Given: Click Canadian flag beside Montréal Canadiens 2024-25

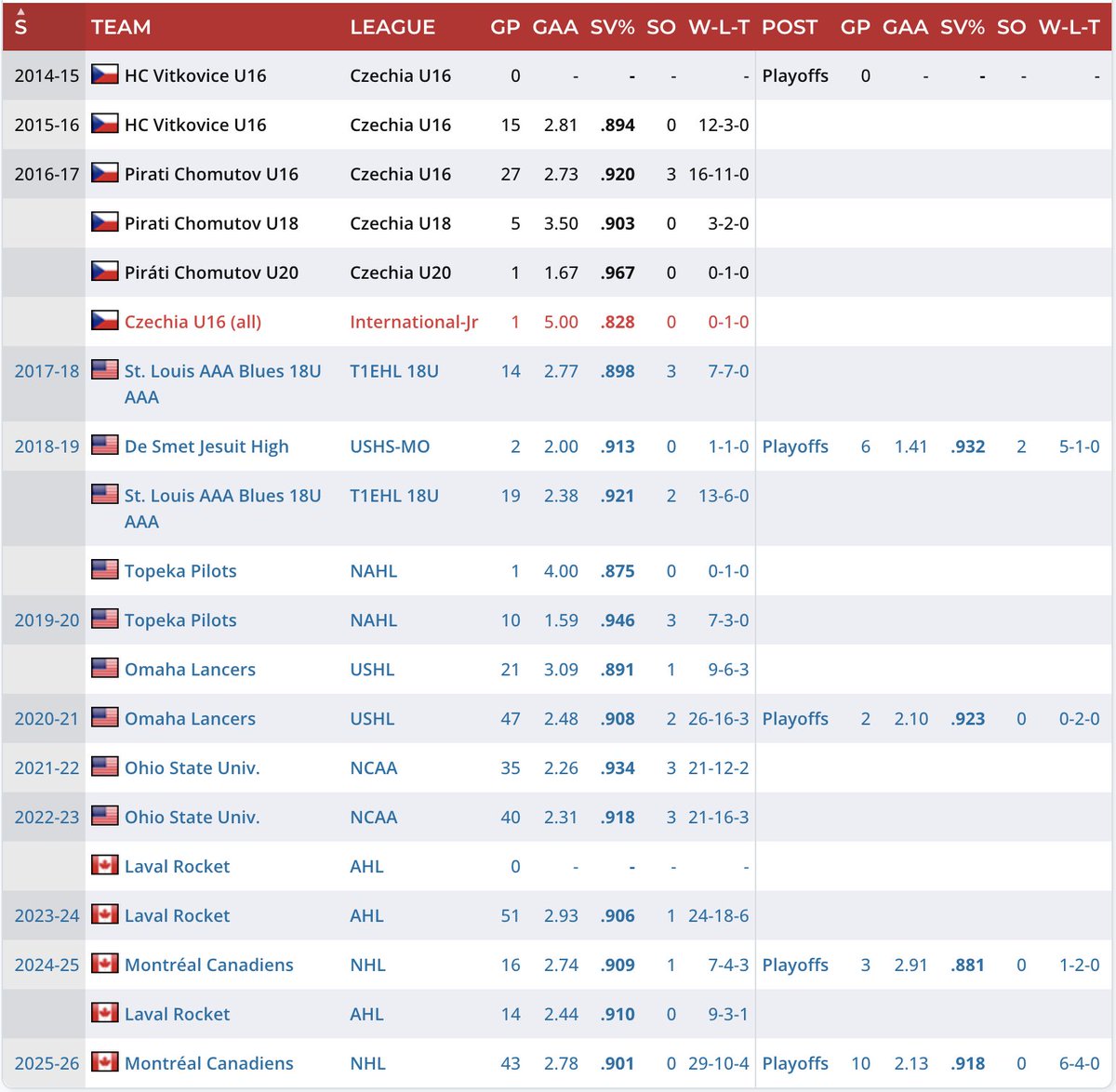Looking at the screenshot, I should tap(104, 965).
